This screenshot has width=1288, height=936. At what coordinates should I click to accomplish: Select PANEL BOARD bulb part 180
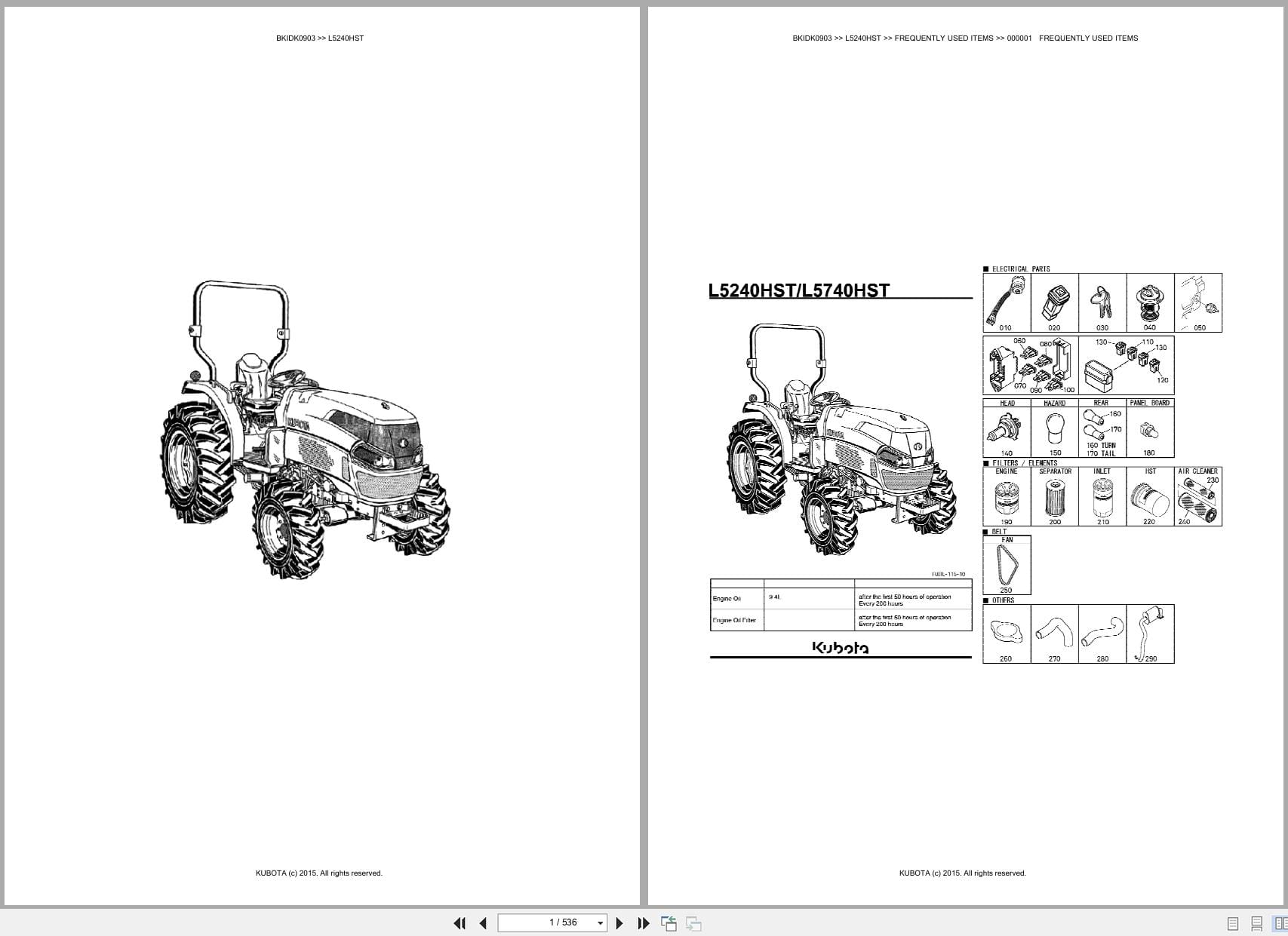(1150, 428)
